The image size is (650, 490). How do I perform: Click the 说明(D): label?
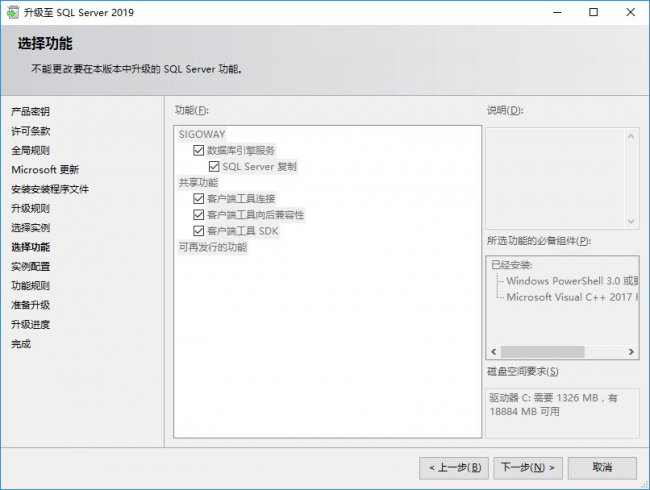pos(505,110)
